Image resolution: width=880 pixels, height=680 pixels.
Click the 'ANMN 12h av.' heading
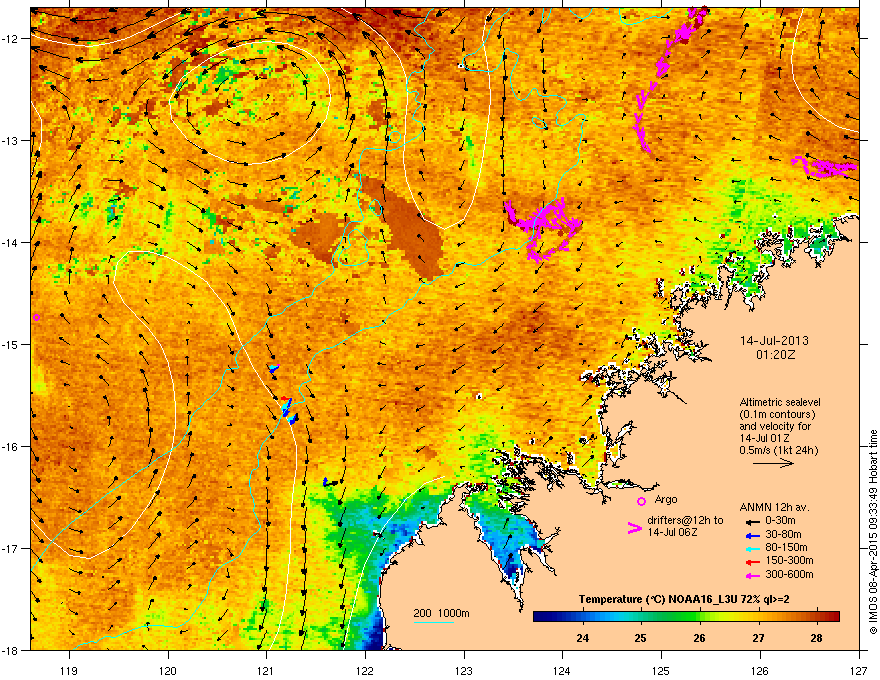click(x=774, y=507)
